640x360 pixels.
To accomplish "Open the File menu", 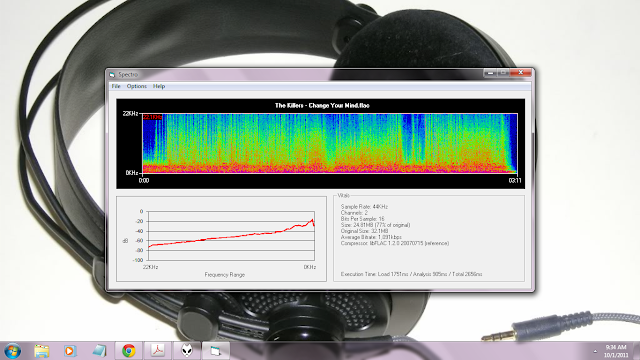I will click(x=116, y=86).
